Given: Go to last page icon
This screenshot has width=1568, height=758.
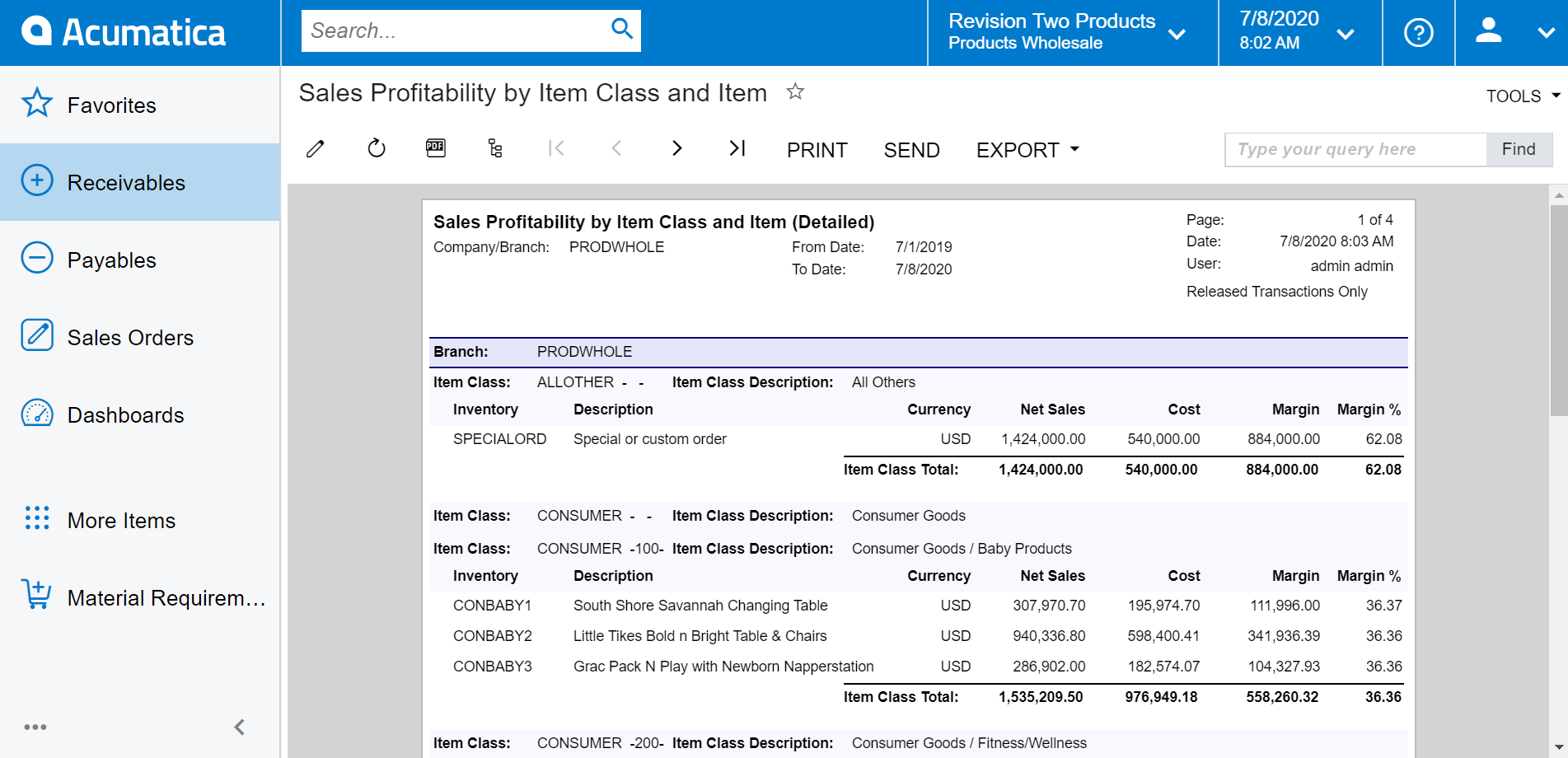Looking at the screenshot, I should click(737, 148).
